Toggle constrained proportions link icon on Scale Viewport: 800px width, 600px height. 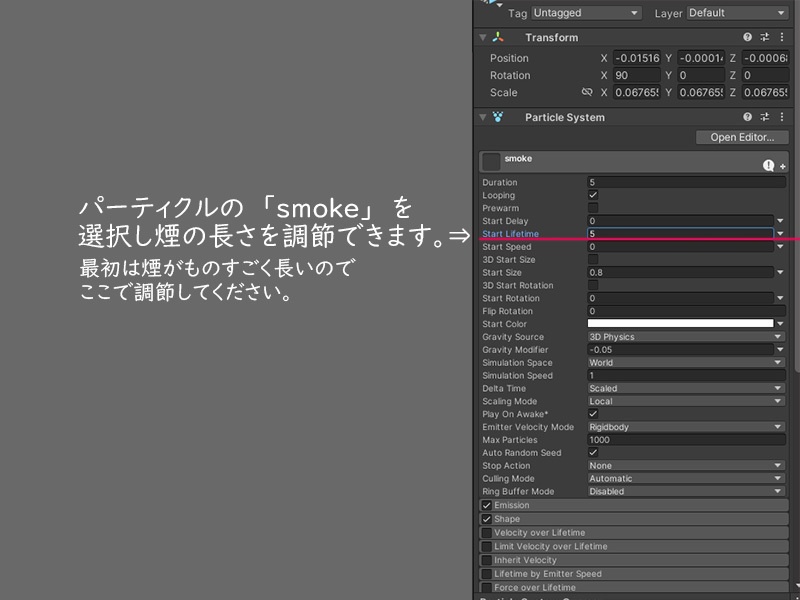587,92
